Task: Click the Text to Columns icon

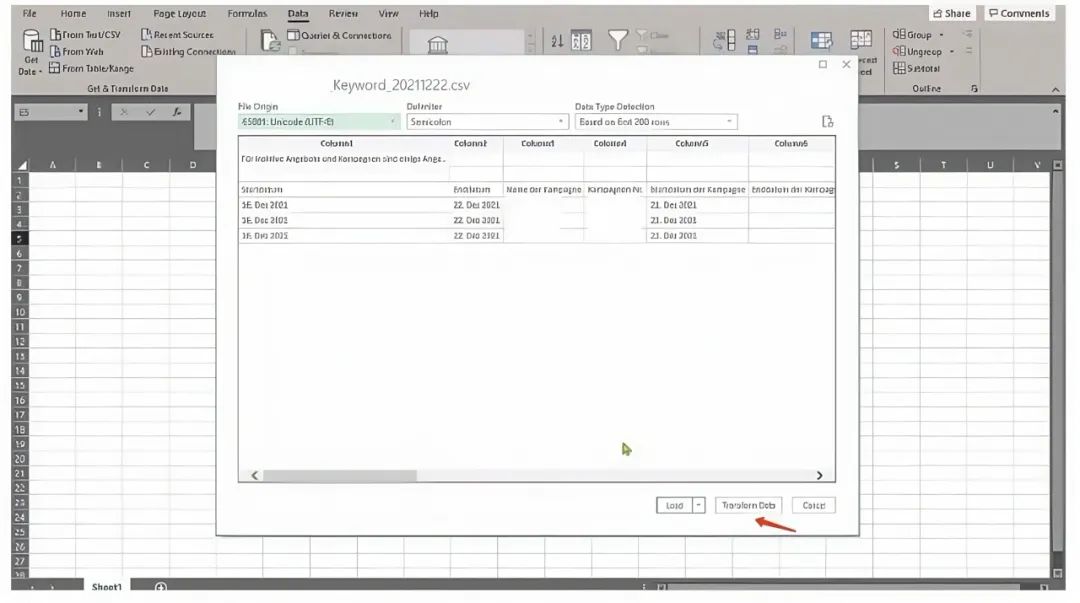Action: click(x=724, y=41)
